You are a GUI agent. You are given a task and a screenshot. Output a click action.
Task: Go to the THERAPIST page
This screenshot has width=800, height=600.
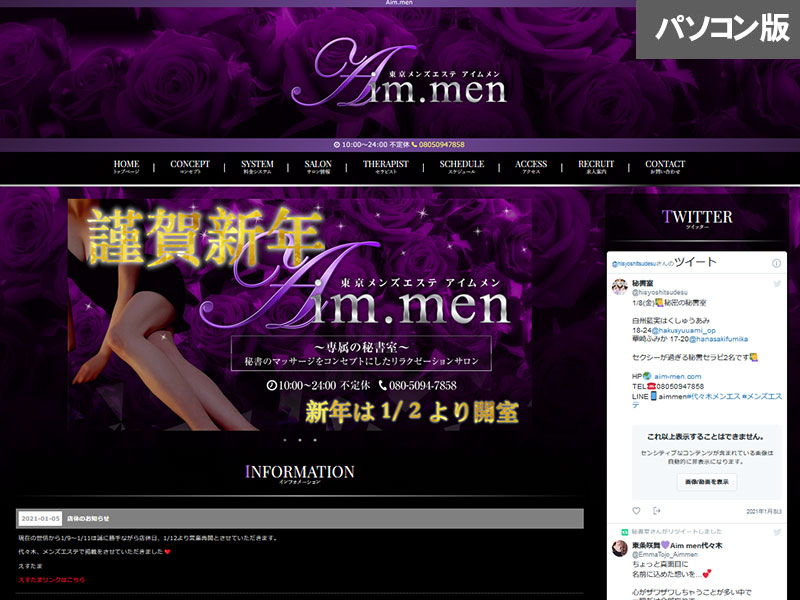pos(385,167)
